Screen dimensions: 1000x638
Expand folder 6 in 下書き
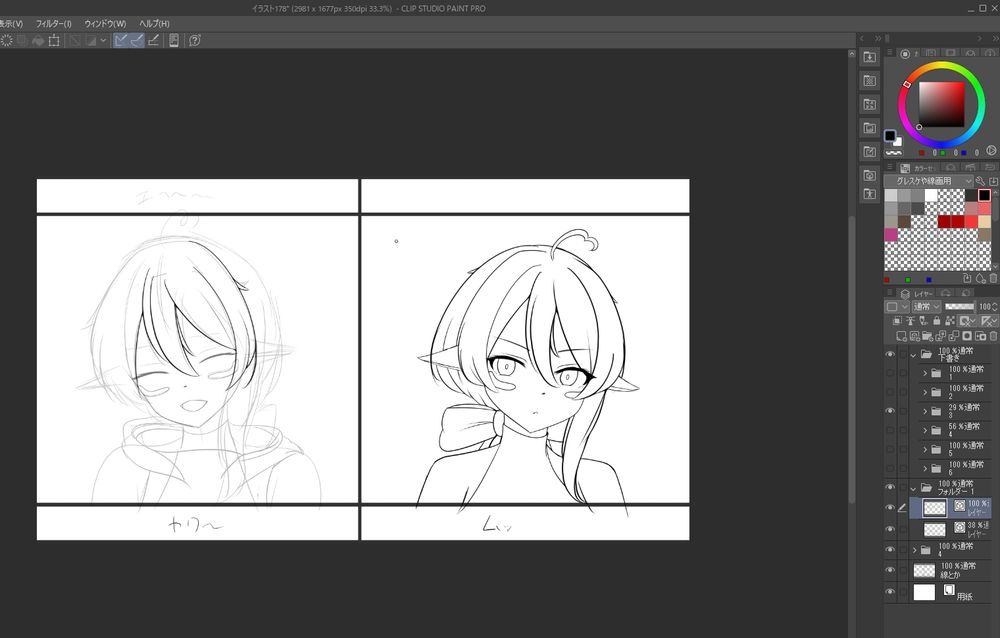tap(925, 469)
